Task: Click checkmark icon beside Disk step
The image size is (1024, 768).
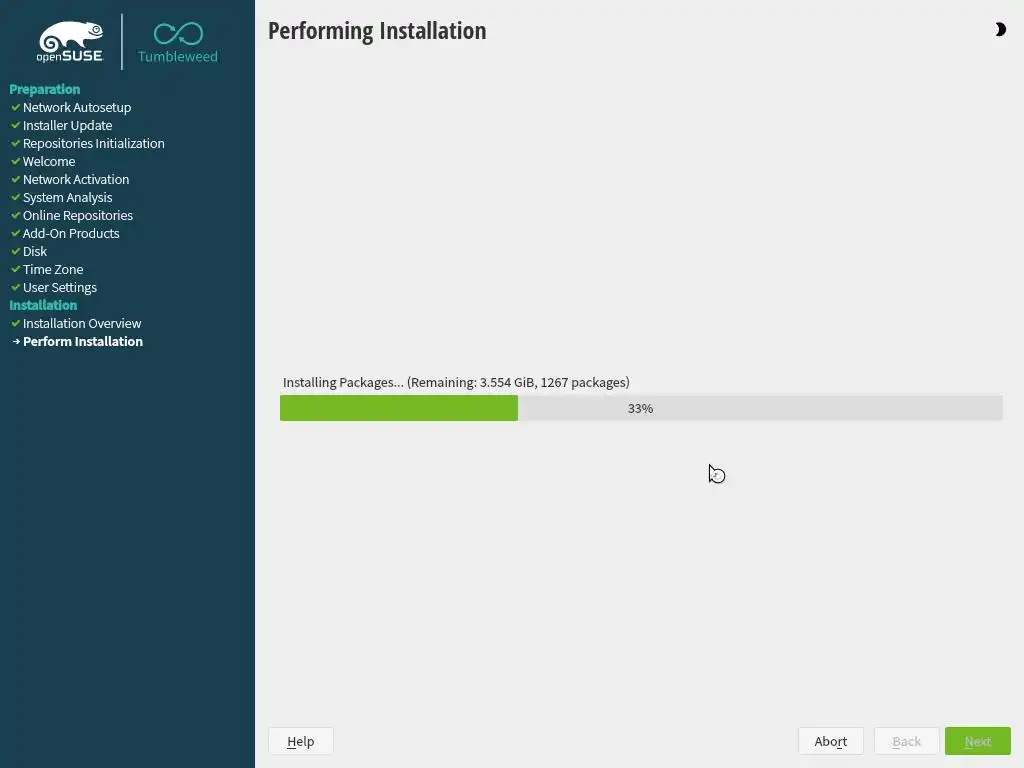Action: tap(16, 251)
